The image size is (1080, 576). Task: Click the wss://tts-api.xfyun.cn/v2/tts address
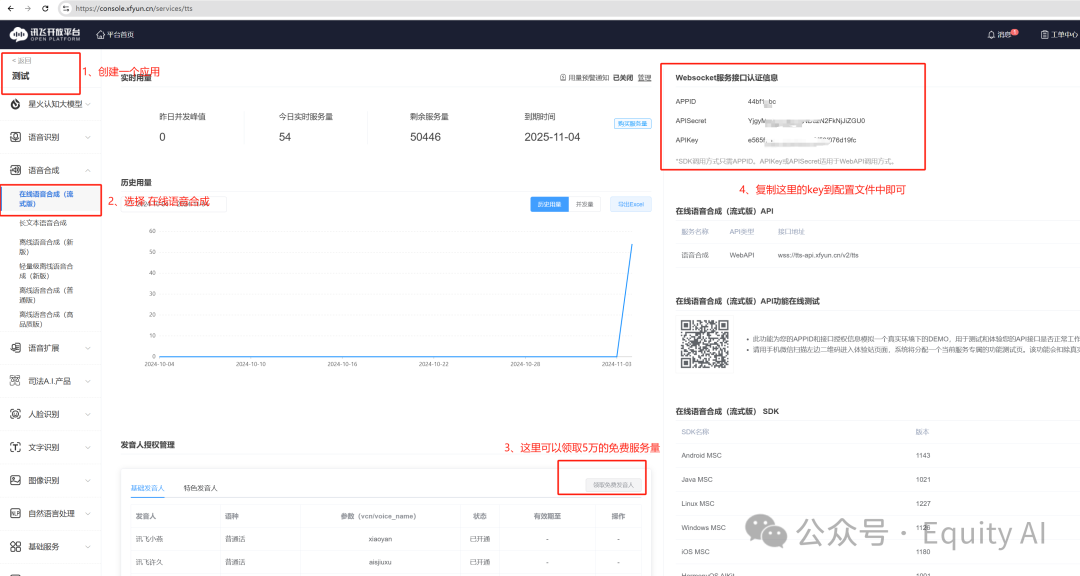pyautogui.click(x=818, y=255)
